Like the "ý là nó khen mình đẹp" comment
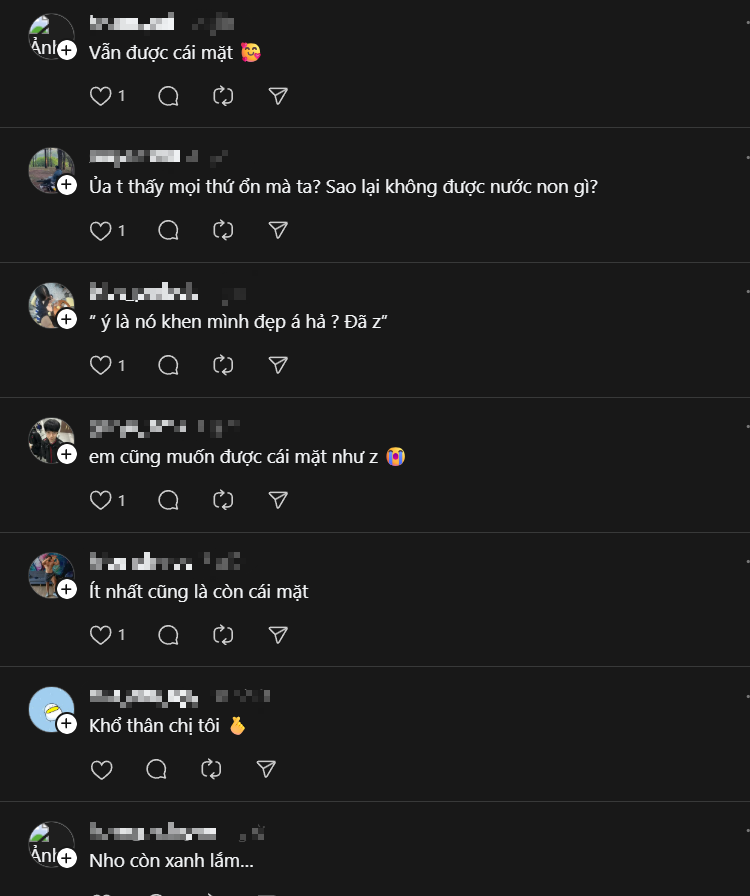 [101, 365]
